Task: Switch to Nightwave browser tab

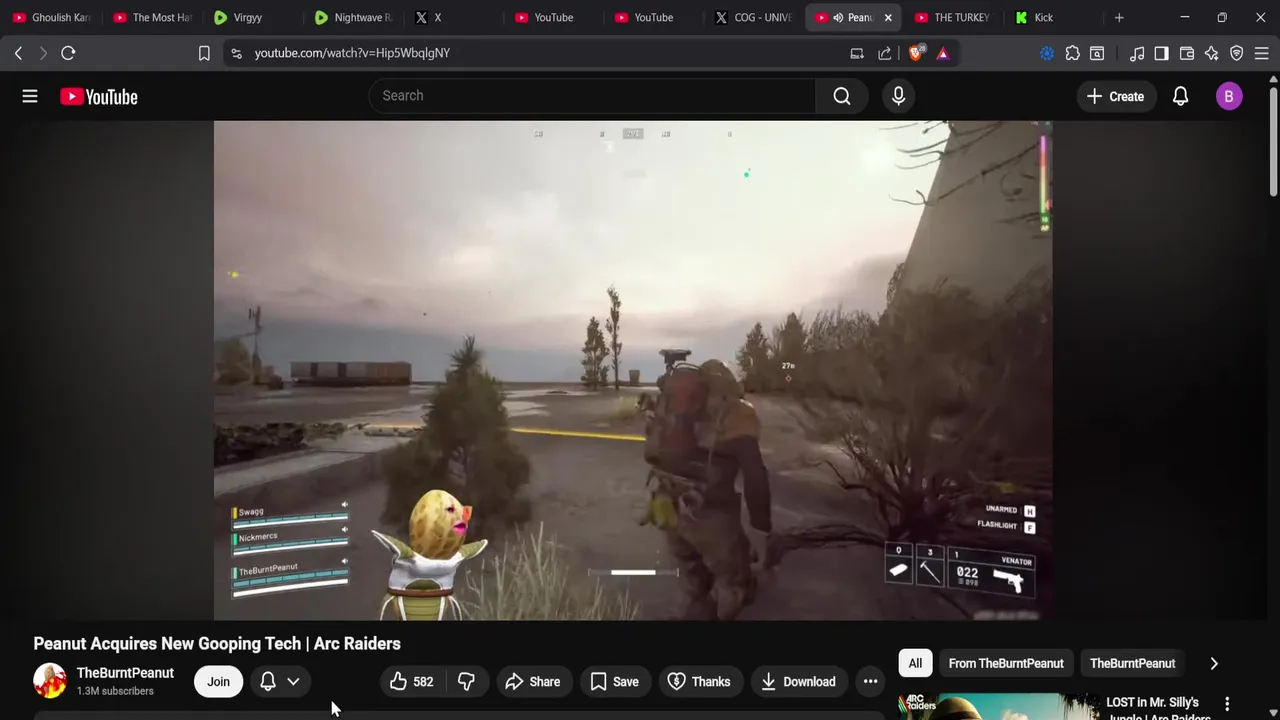Action: click(x=352, y=18)
